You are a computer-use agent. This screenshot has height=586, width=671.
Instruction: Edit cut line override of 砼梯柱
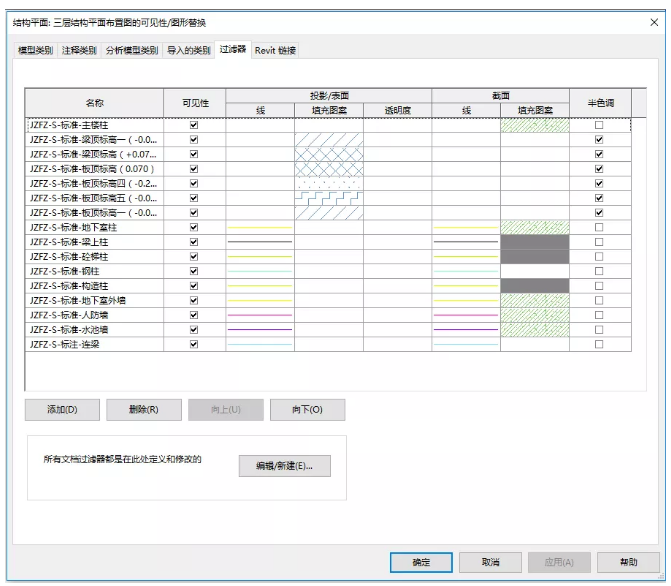[x=466, y=256]
